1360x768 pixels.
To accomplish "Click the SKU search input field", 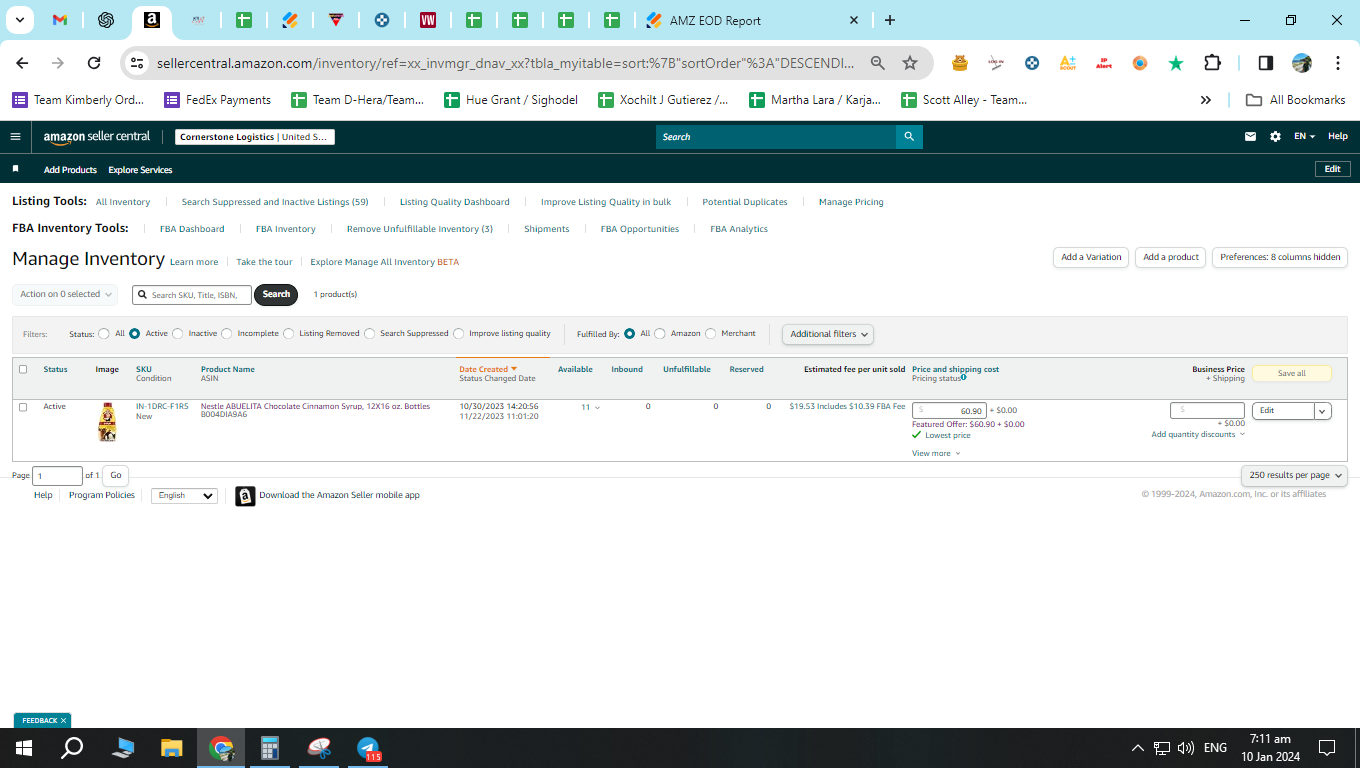I will [x=192, y=295].
